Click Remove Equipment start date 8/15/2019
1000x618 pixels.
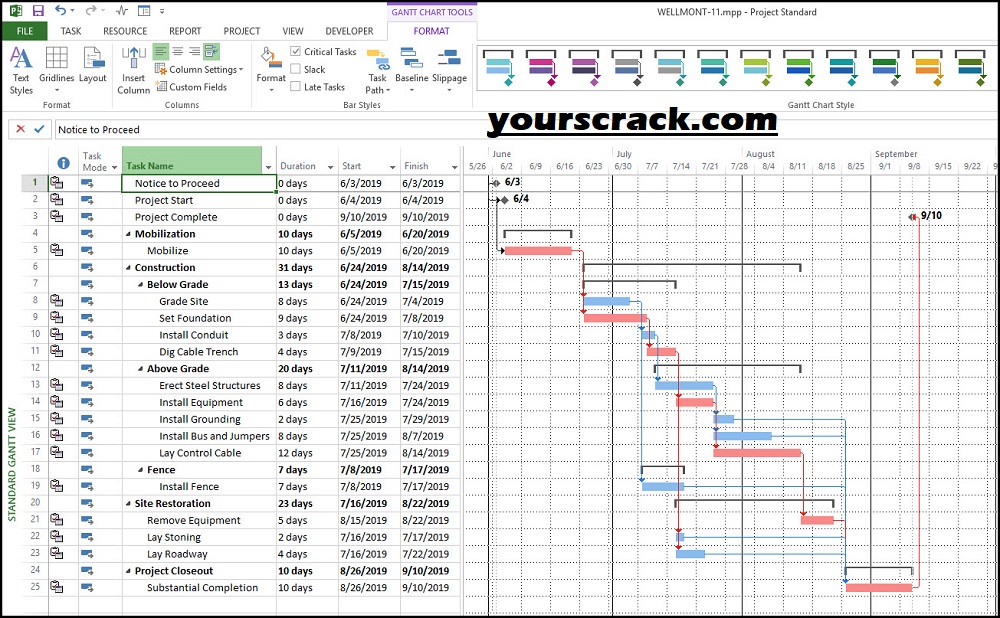click(x=369, y=520)
